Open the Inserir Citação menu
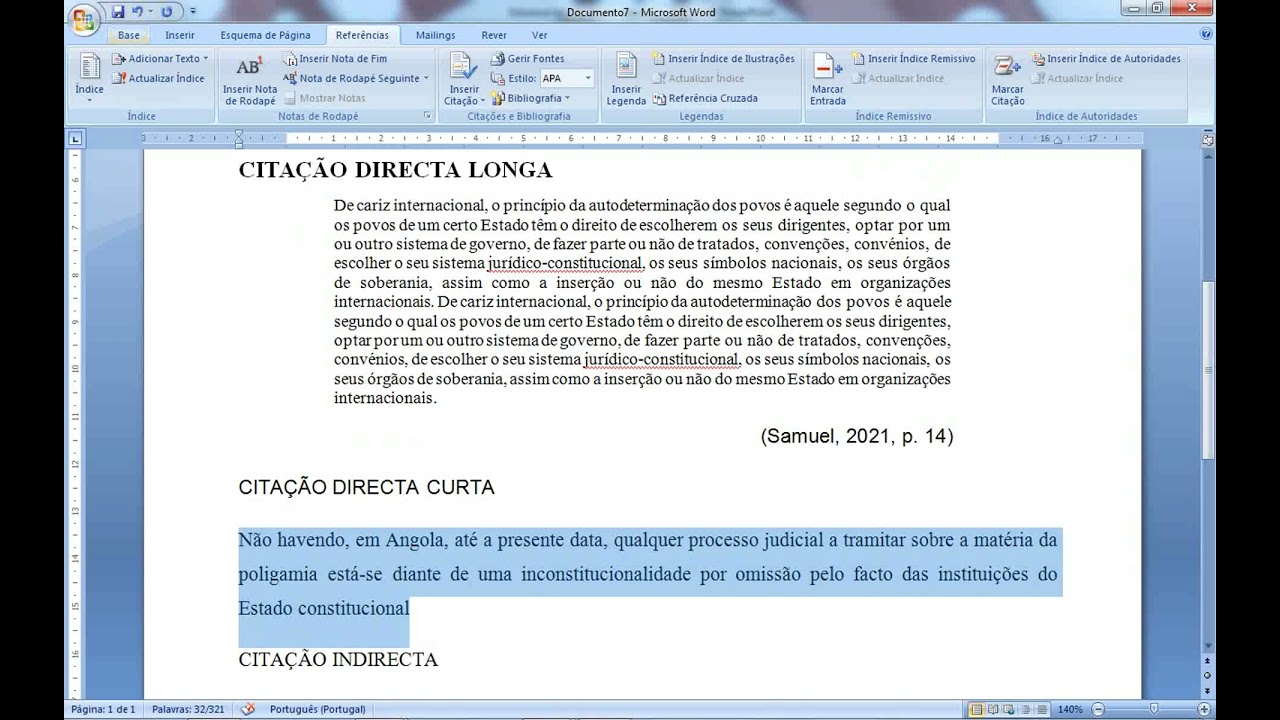Image resolution: width=1280 pixels, height=720 pixels. click(x=464, y=80)
